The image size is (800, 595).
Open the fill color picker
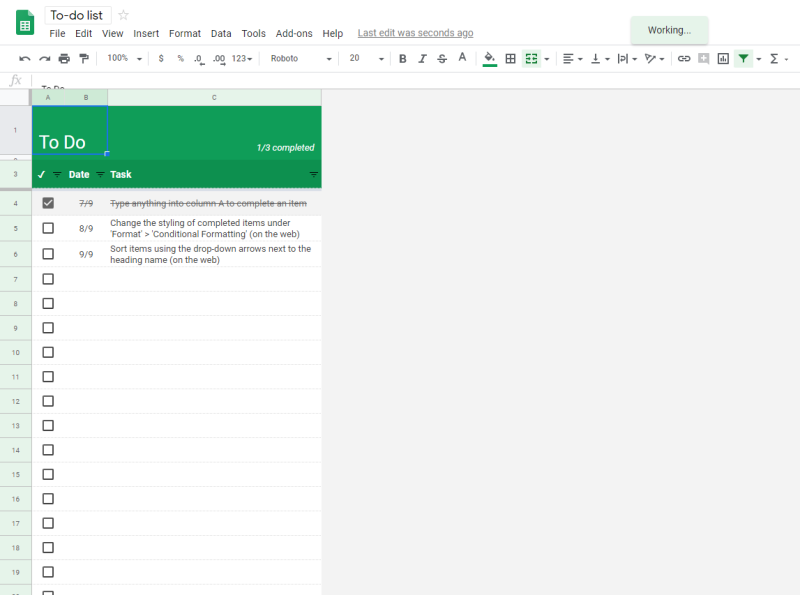tap(489, 59)
